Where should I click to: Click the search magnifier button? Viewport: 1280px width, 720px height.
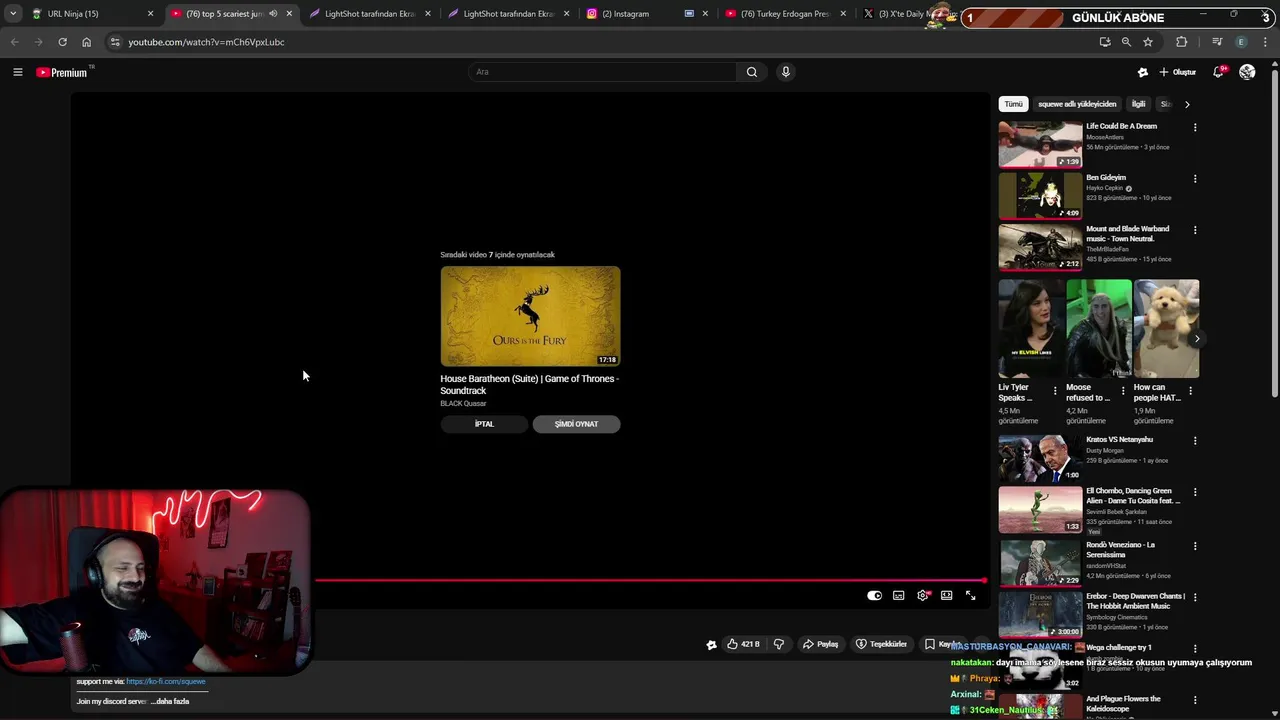tap(752, 72)
